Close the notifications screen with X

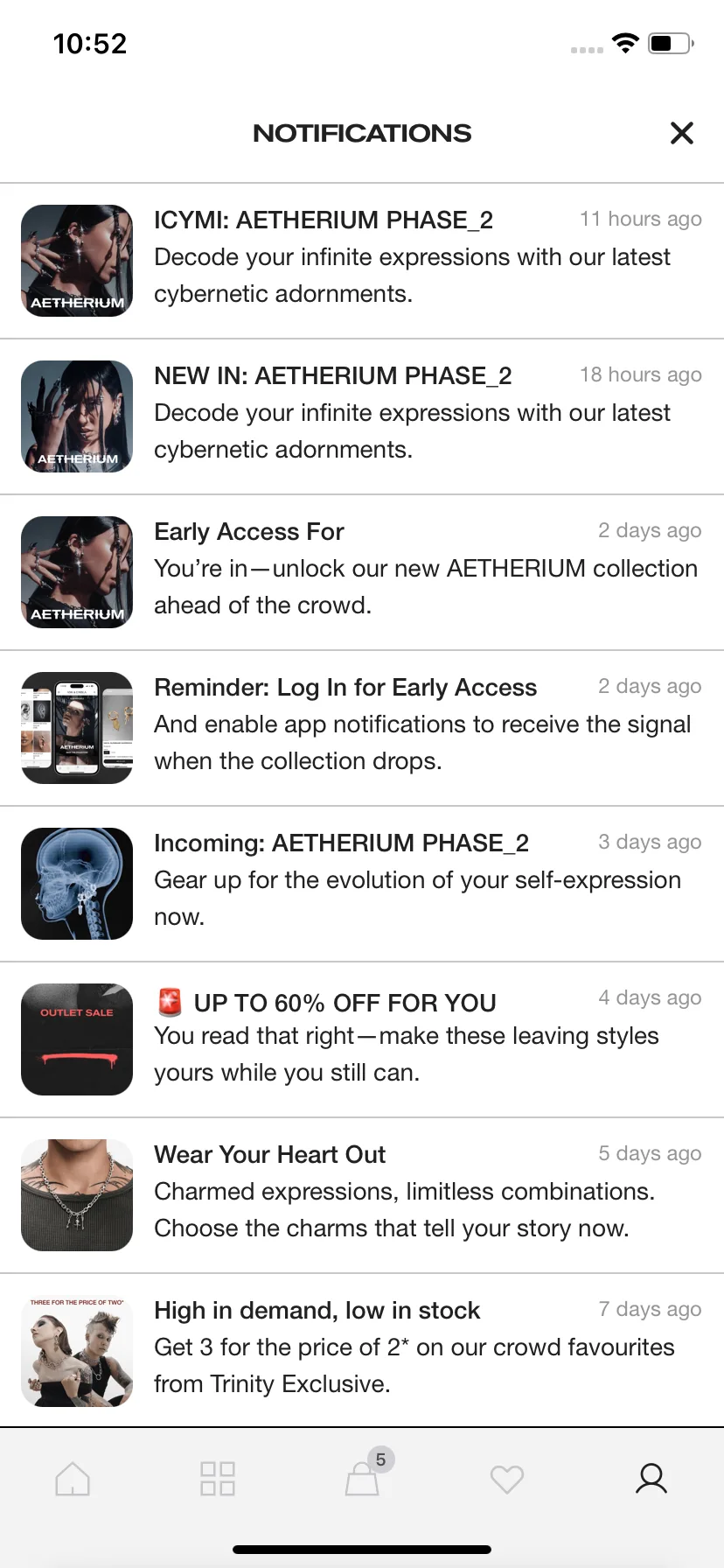pos(681,133)
